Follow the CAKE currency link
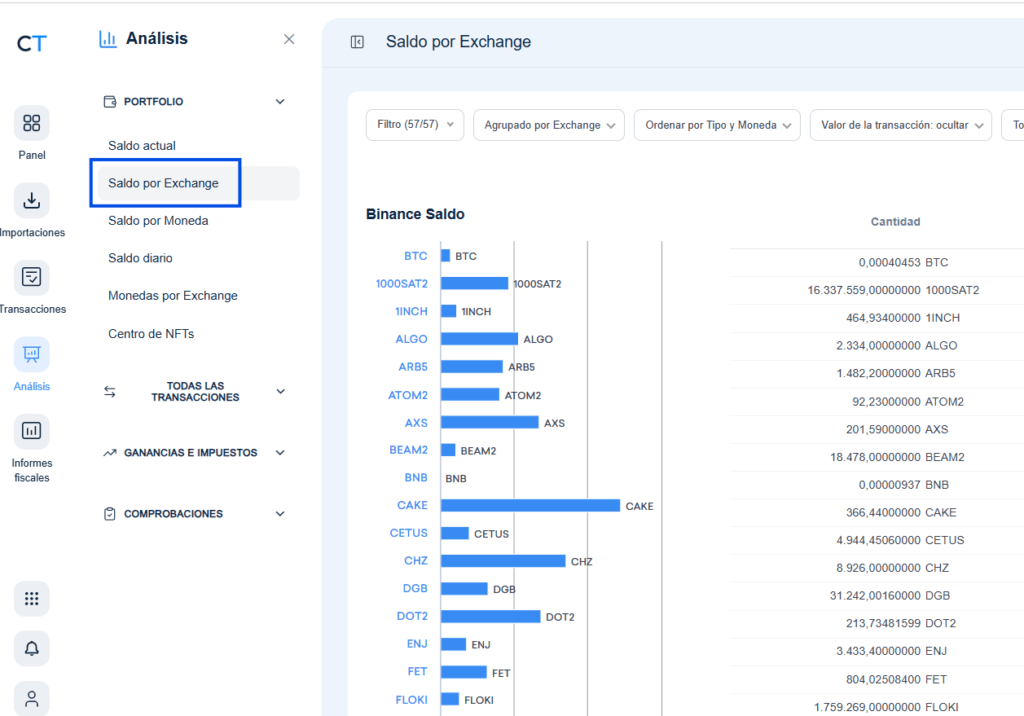 tap(412, 505)
